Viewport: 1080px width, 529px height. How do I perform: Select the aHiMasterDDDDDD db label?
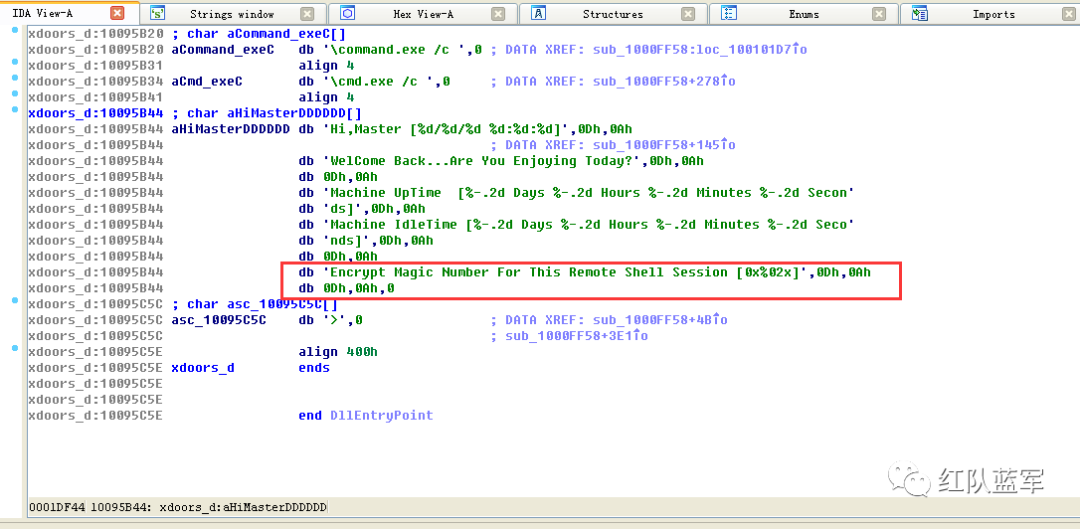(231, 129)
